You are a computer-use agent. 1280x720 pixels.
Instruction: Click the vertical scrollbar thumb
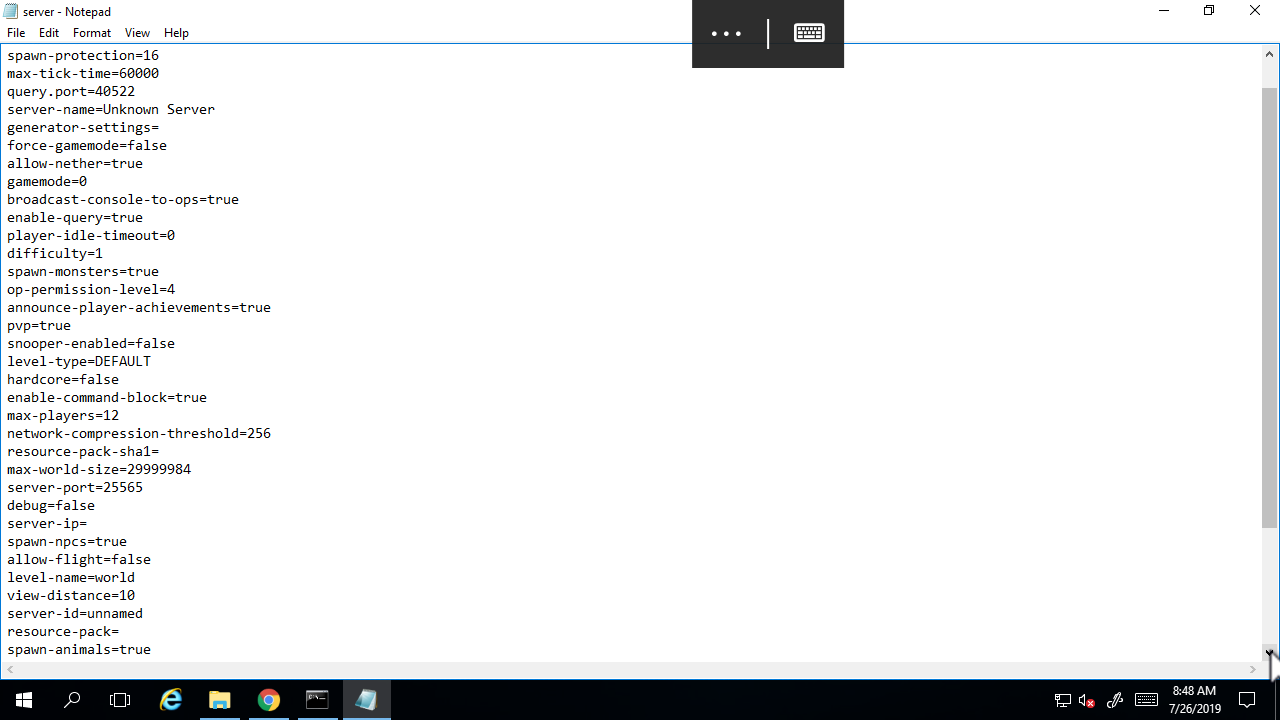1270,307
